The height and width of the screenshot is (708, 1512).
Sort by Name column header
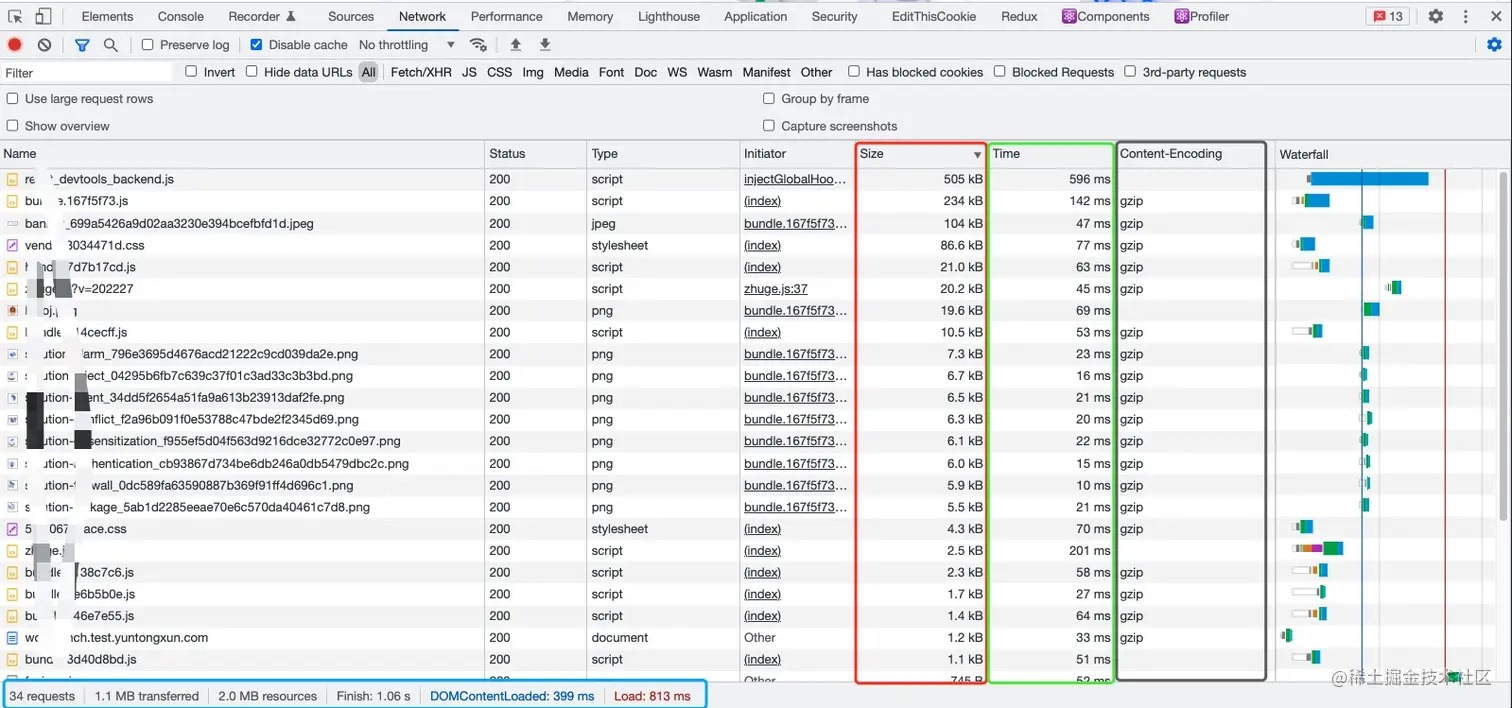243,154
